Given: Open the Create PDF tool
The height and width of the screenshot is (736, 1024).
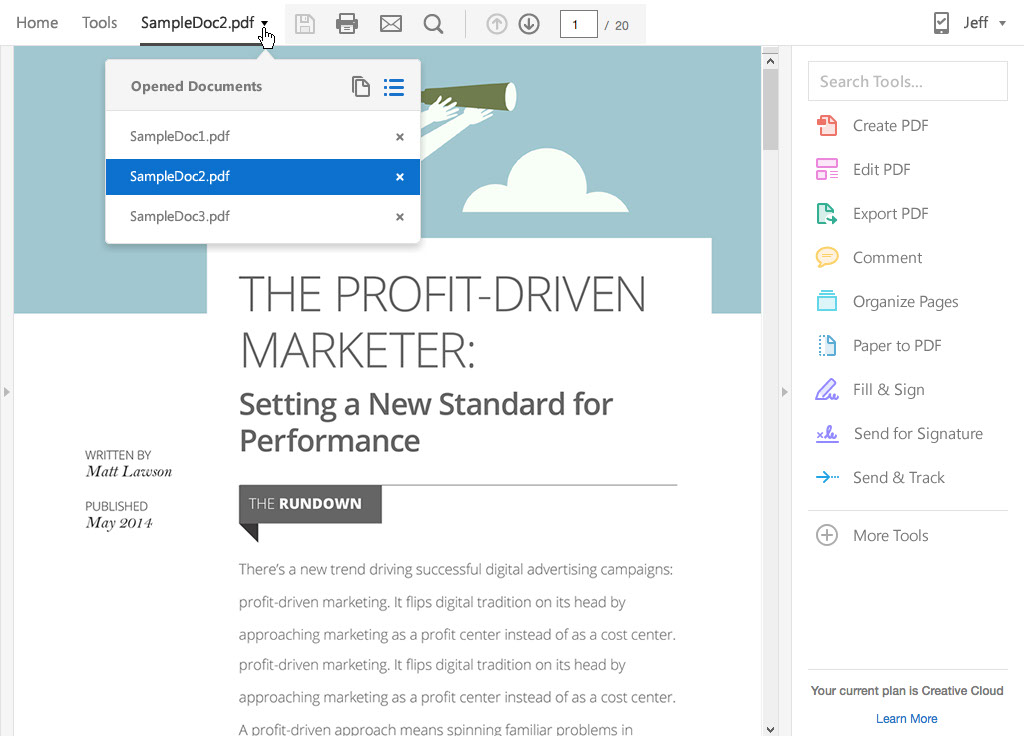Looking at the screenshot, I should click(889, 126).
